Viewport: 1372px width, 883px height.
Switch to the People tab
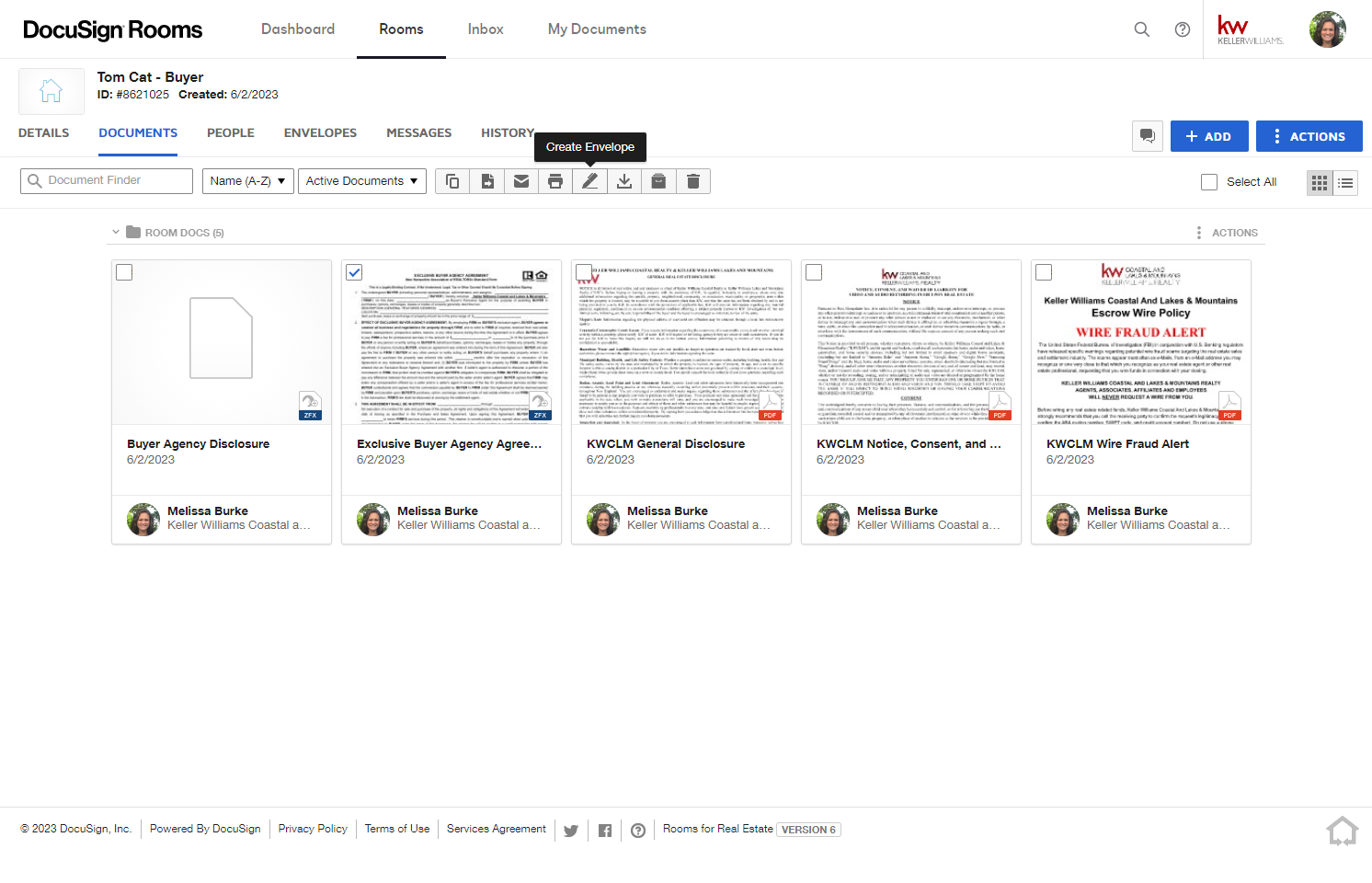(231, 133)
